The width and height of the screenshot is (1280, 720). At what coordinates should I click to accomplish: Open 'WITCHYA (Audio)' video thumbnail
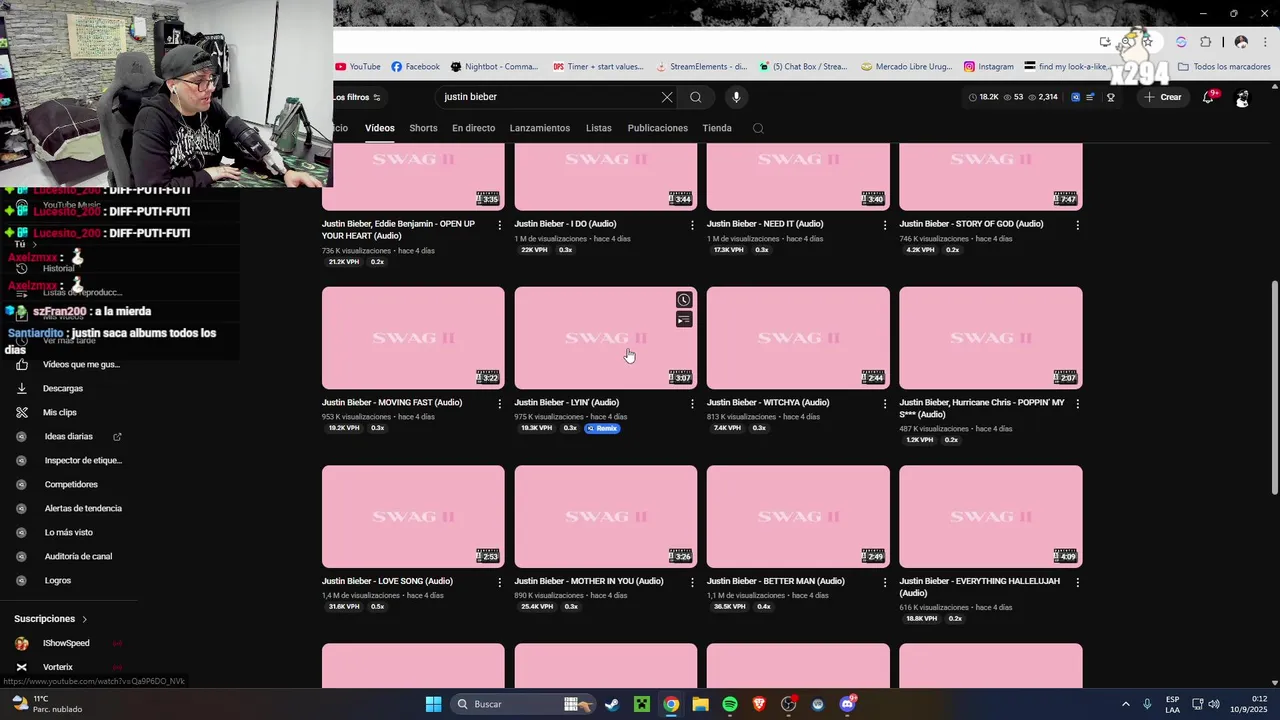pos(798,338)
